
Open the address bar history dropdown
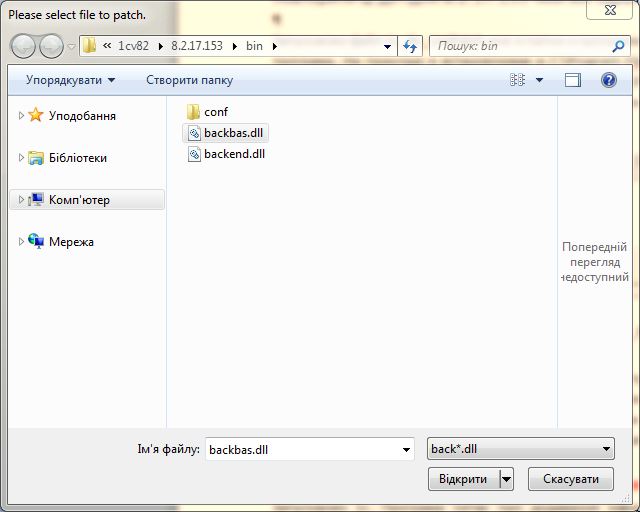pyautogui.click(x=387, y=47)
